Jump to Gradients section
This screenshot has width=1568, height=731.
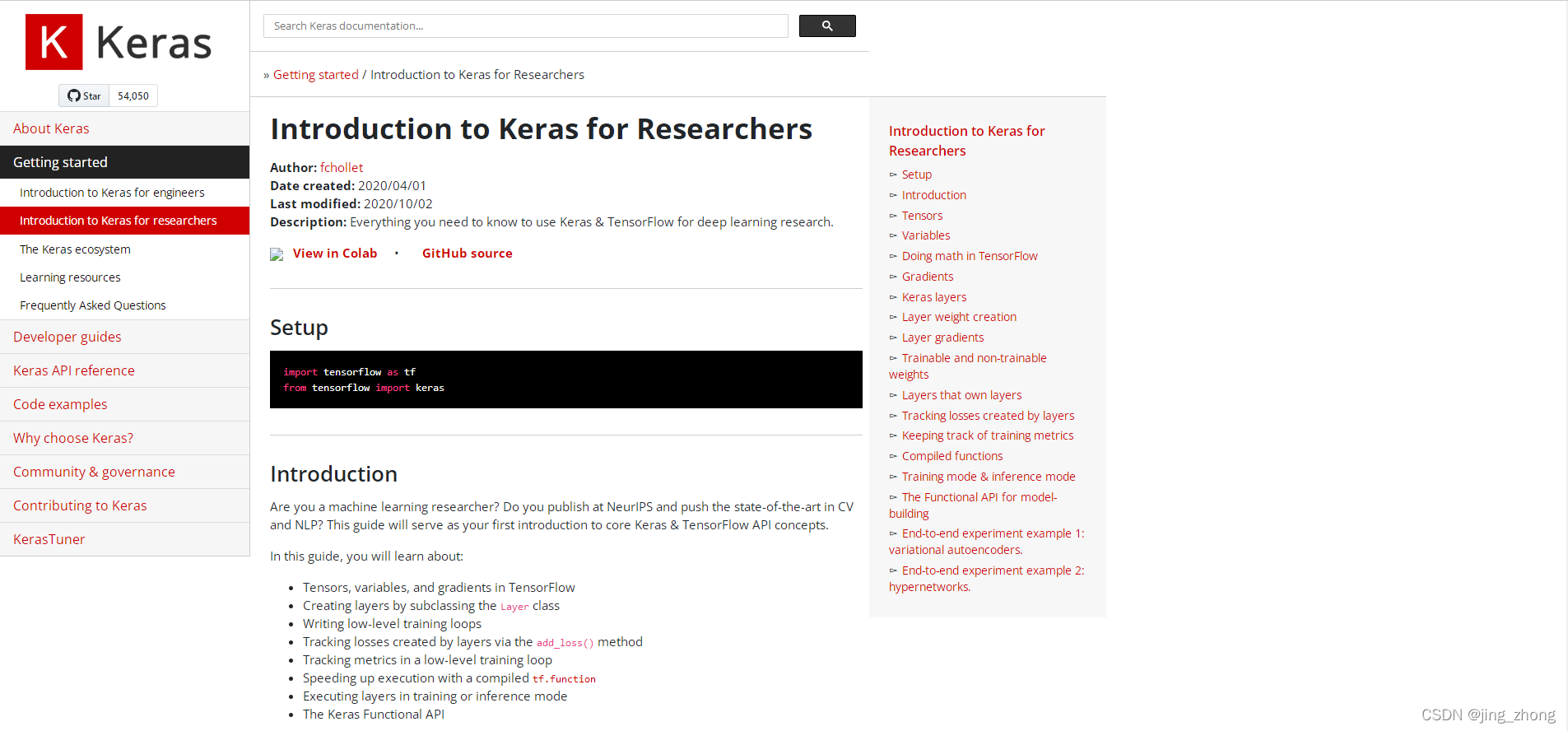[928, 277]
